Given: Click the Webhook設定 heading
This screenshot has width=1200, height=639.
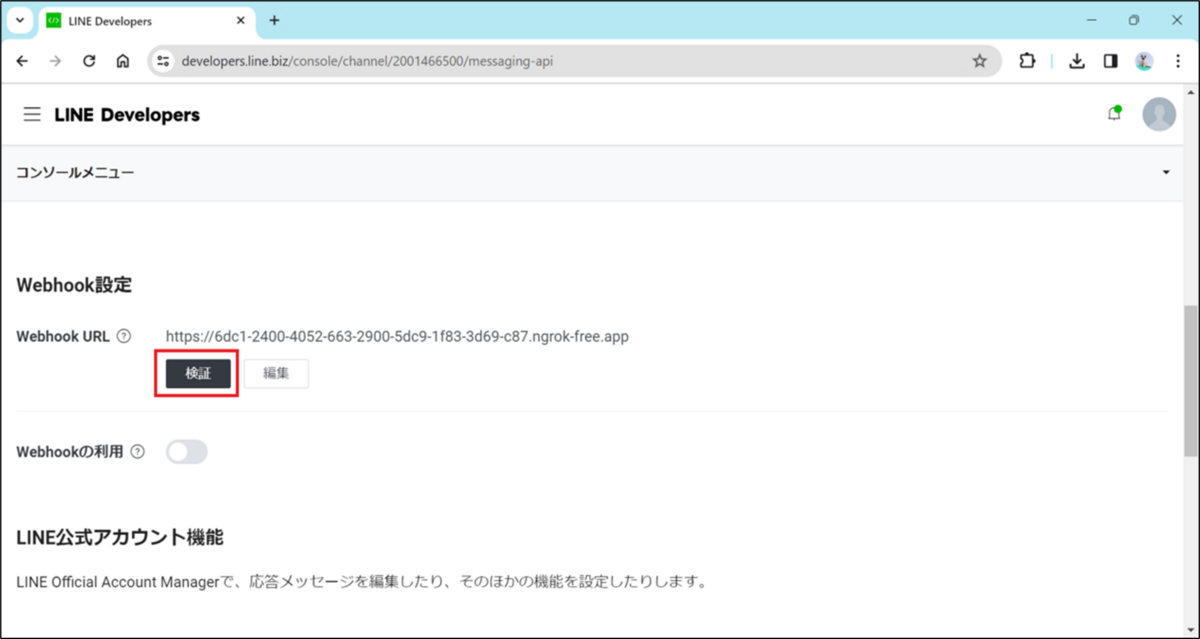Looking at the screenshot, I should point(74,285).
